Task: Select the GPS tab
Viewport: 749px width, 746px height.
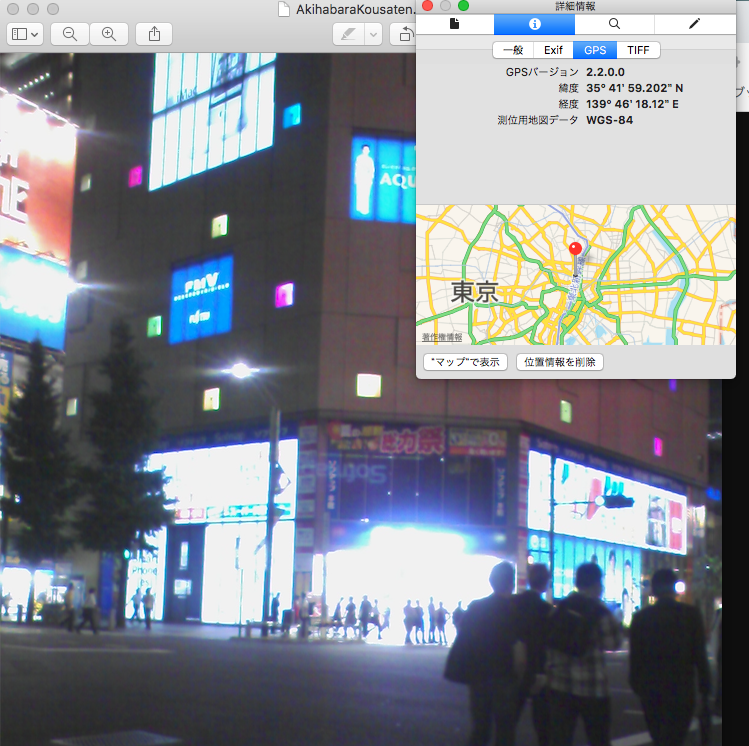Action: pyautogui.click(x=595, y=50)
